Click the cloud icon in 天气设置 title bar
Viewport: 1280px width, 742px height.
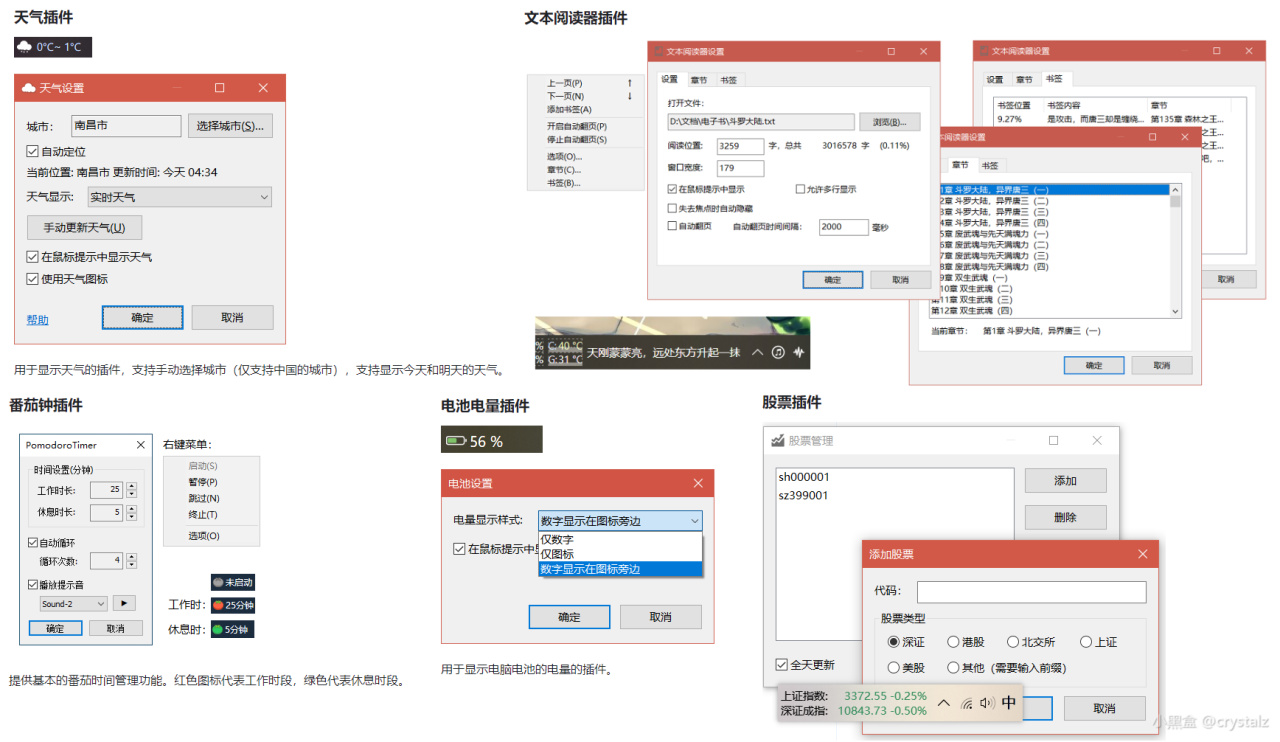click(x=29, y=88)
